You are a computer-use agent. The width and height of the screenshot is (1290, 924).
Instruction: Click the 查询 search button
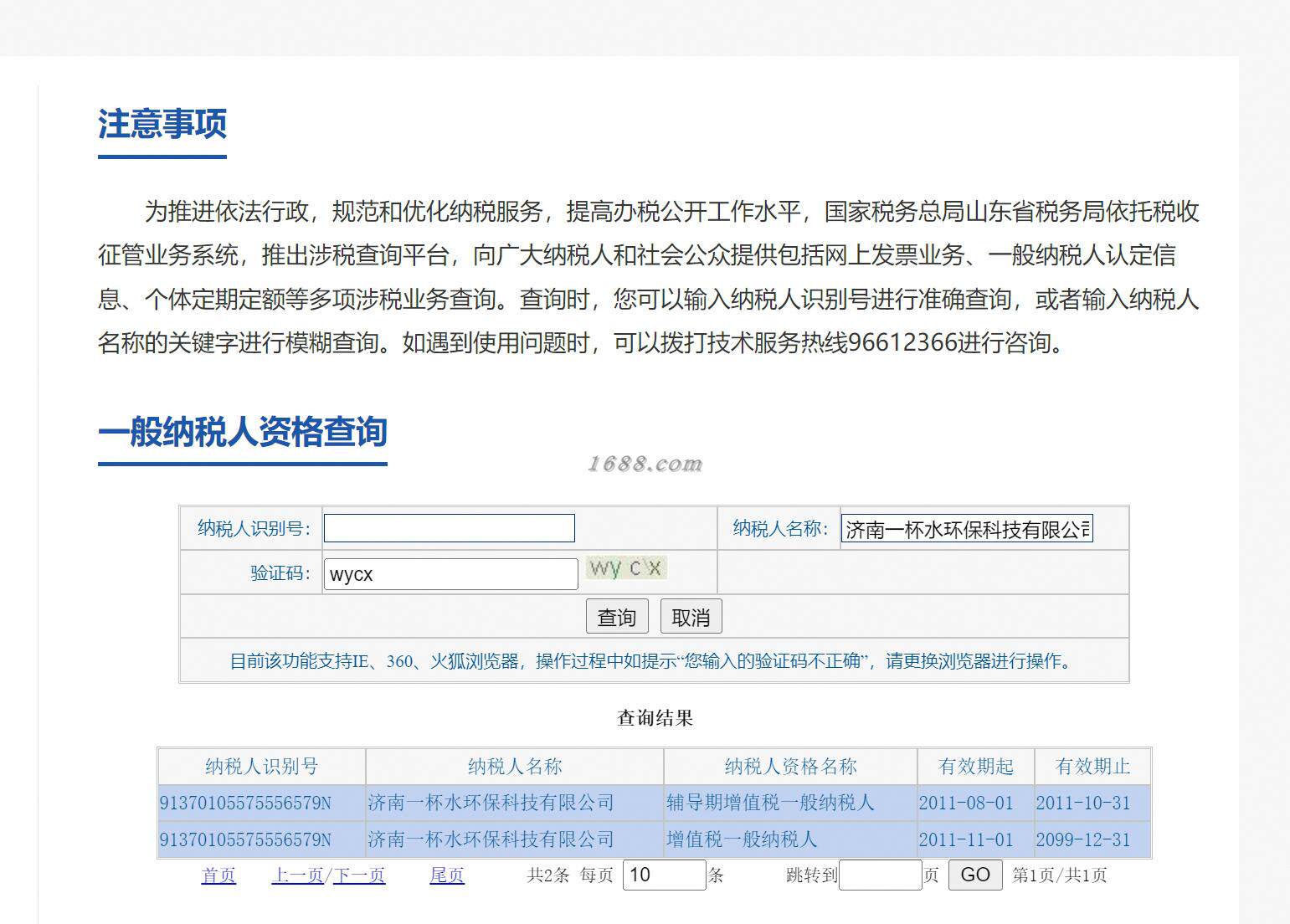tap(617, 617)
